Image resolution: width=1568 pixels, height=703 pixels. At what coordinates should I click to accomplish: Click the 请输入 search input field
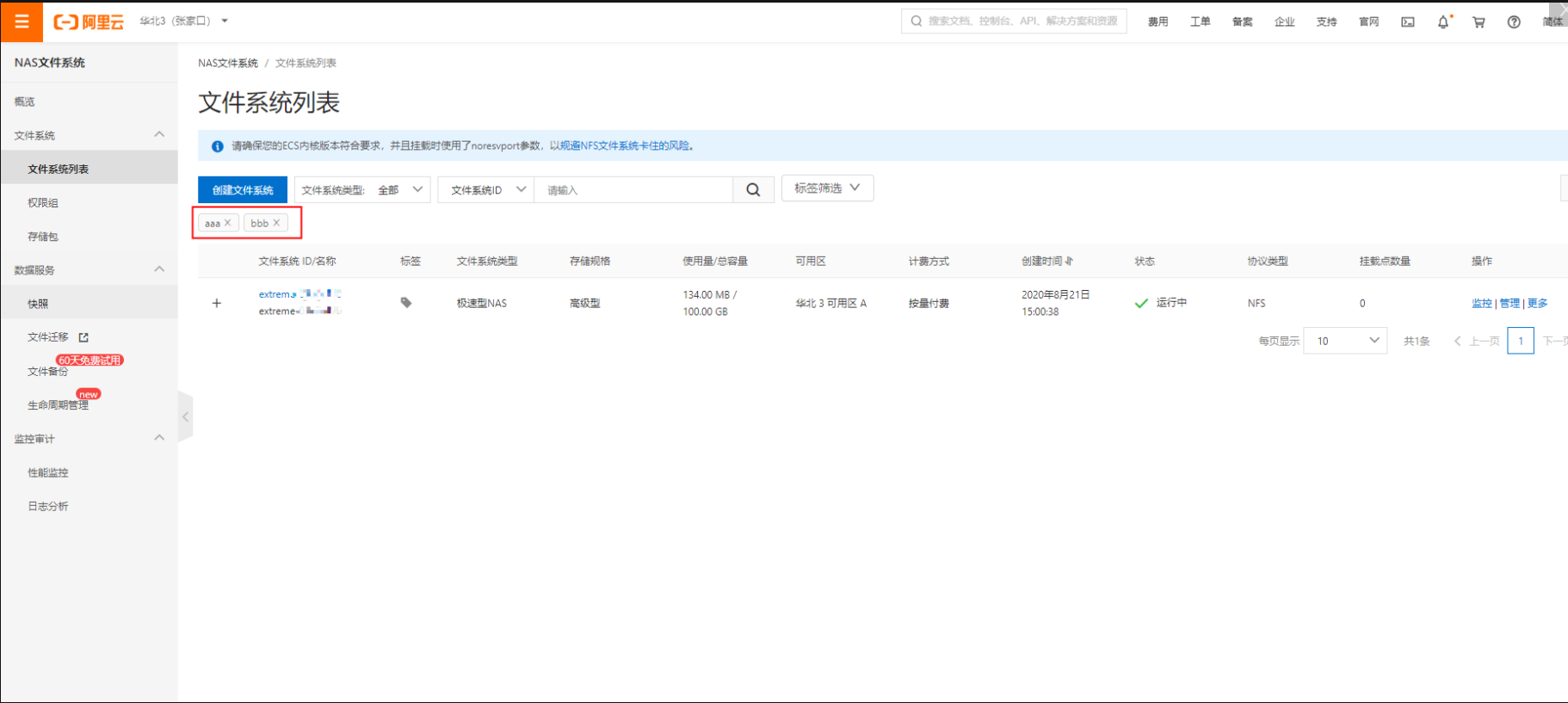point(633,190)
